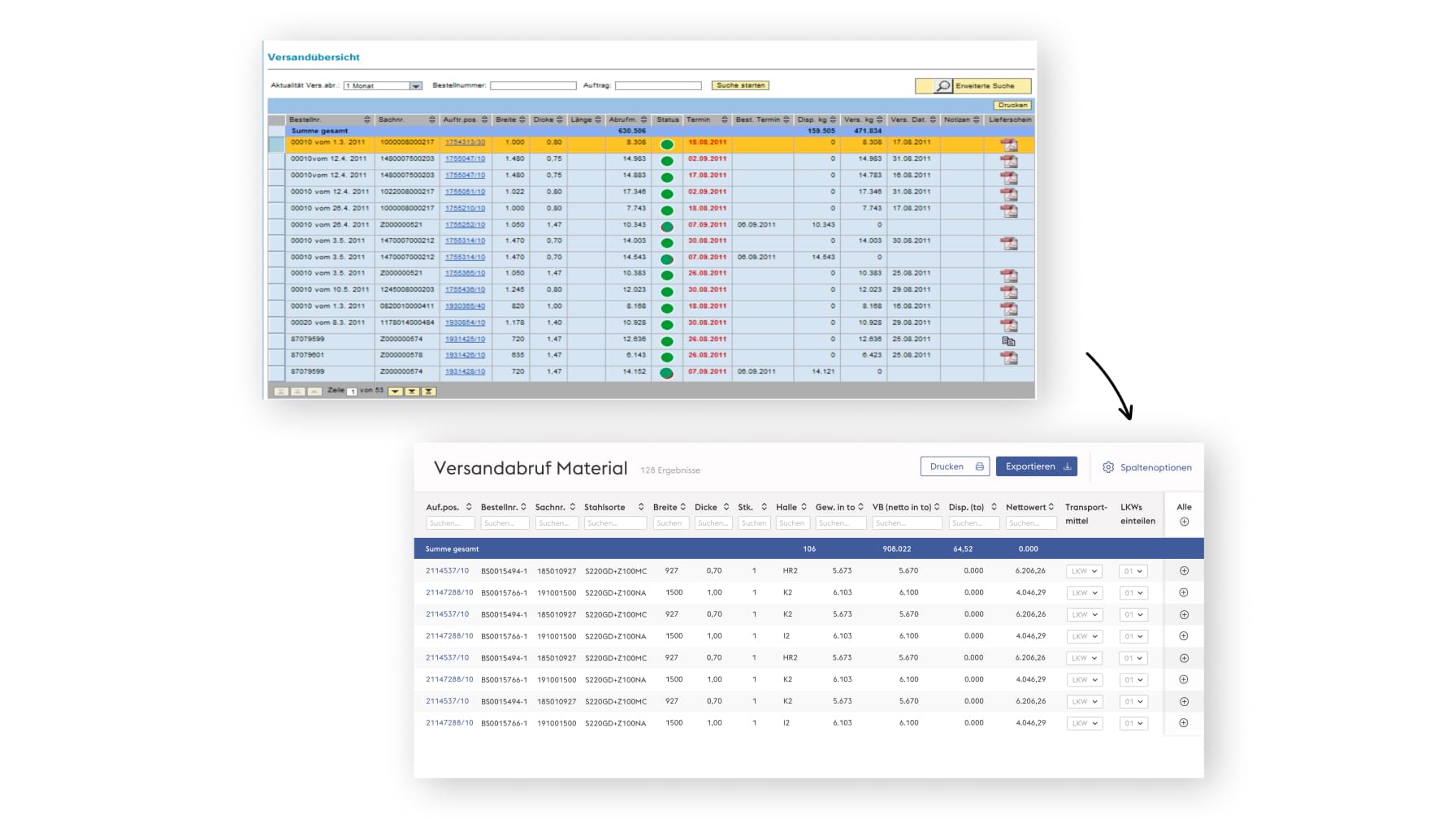Screen dimensions: 1456x819
Task: Click the plus-circle icon in the first material row
Action: 1184,571
